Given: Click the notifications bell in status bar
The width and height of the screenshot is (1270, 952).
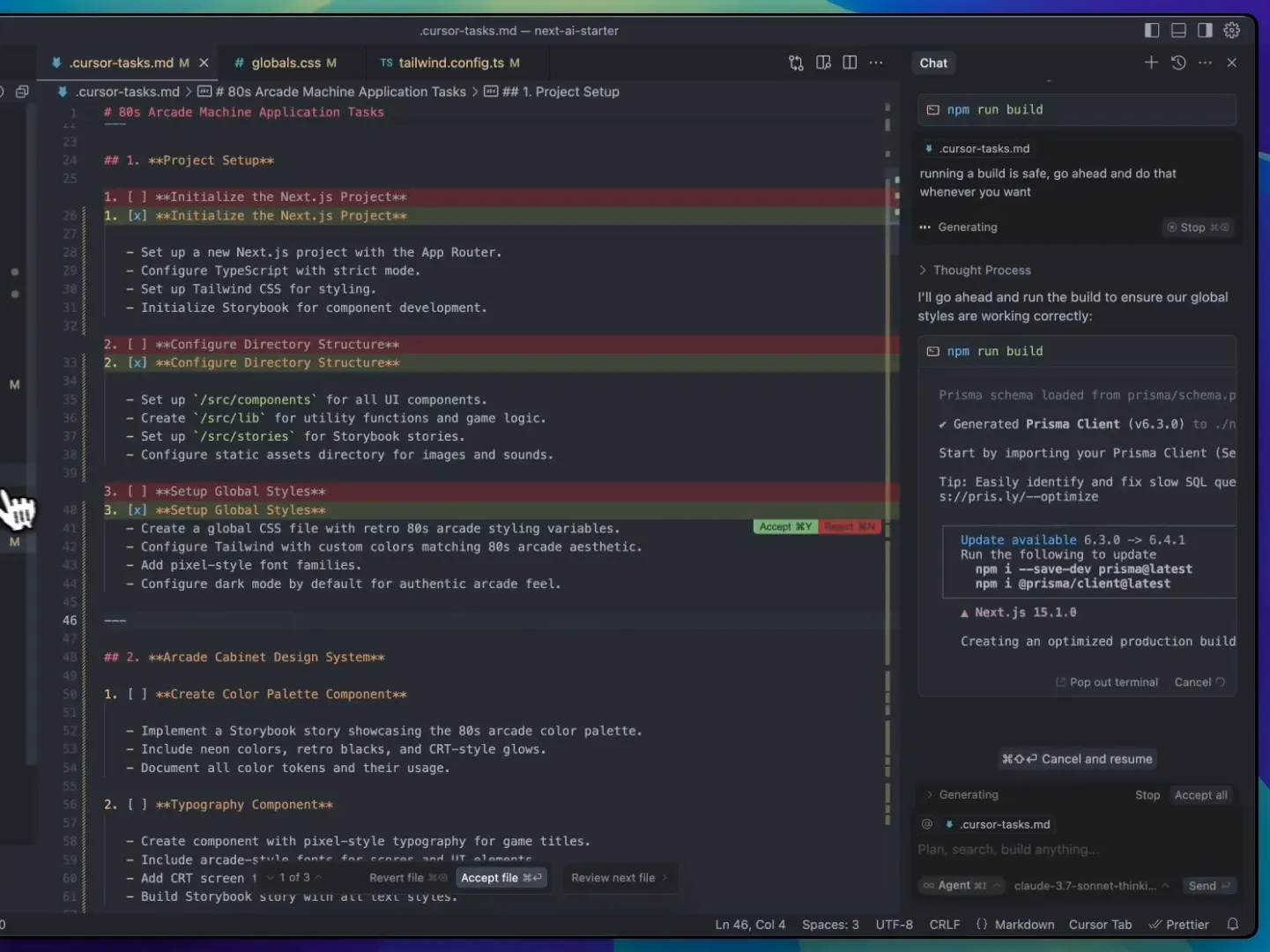Looking at the screenshot, I should click(x=1233, y=925).
